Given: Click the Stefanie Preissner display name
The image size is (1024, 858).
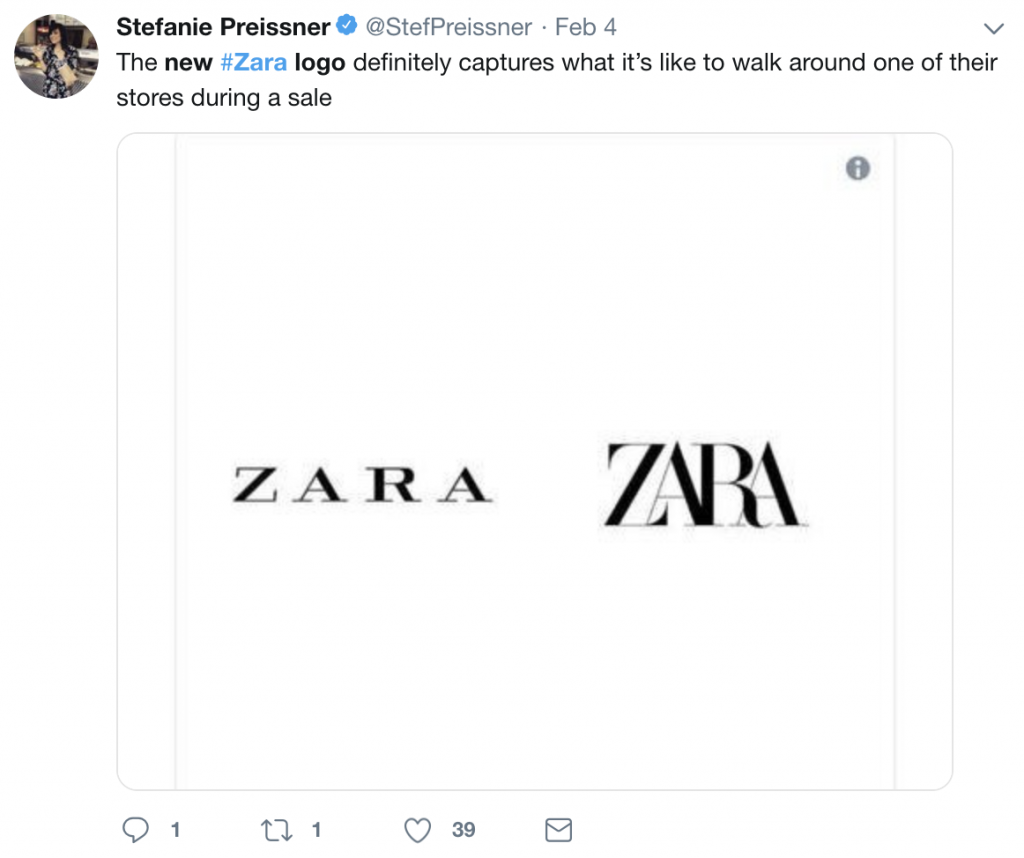Looking at the screenshot, I should (222, 26).
